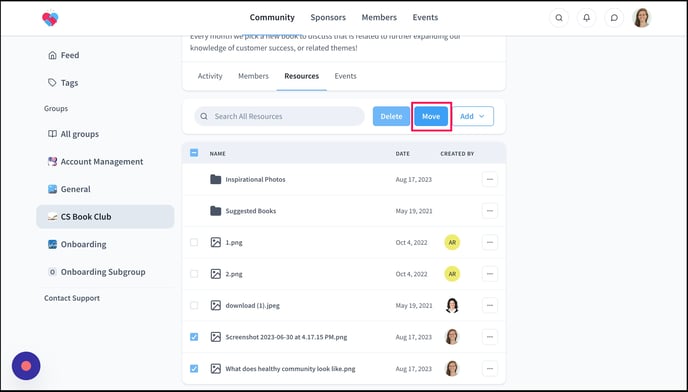Toggle the select-all checkbox in header row
Screen dimensions: 688x392
click(x=194, y=153)
